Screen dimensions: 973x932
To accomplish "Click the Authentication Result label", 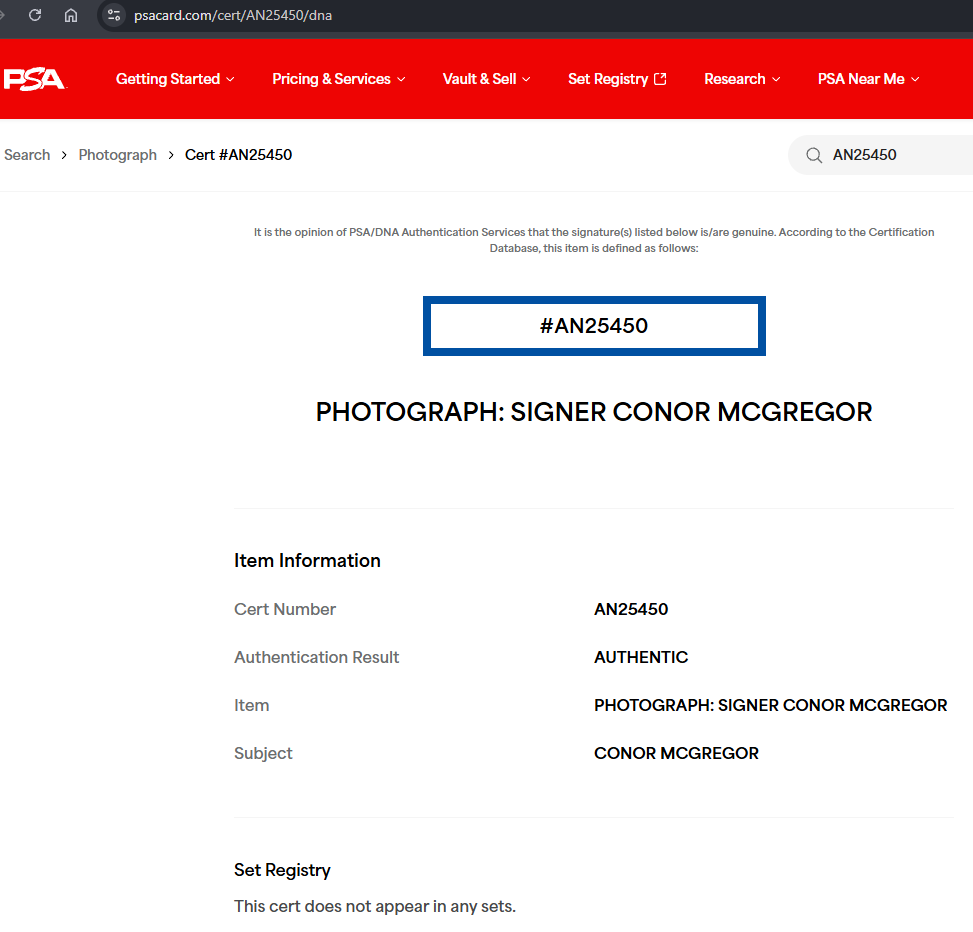I will 316,657.
